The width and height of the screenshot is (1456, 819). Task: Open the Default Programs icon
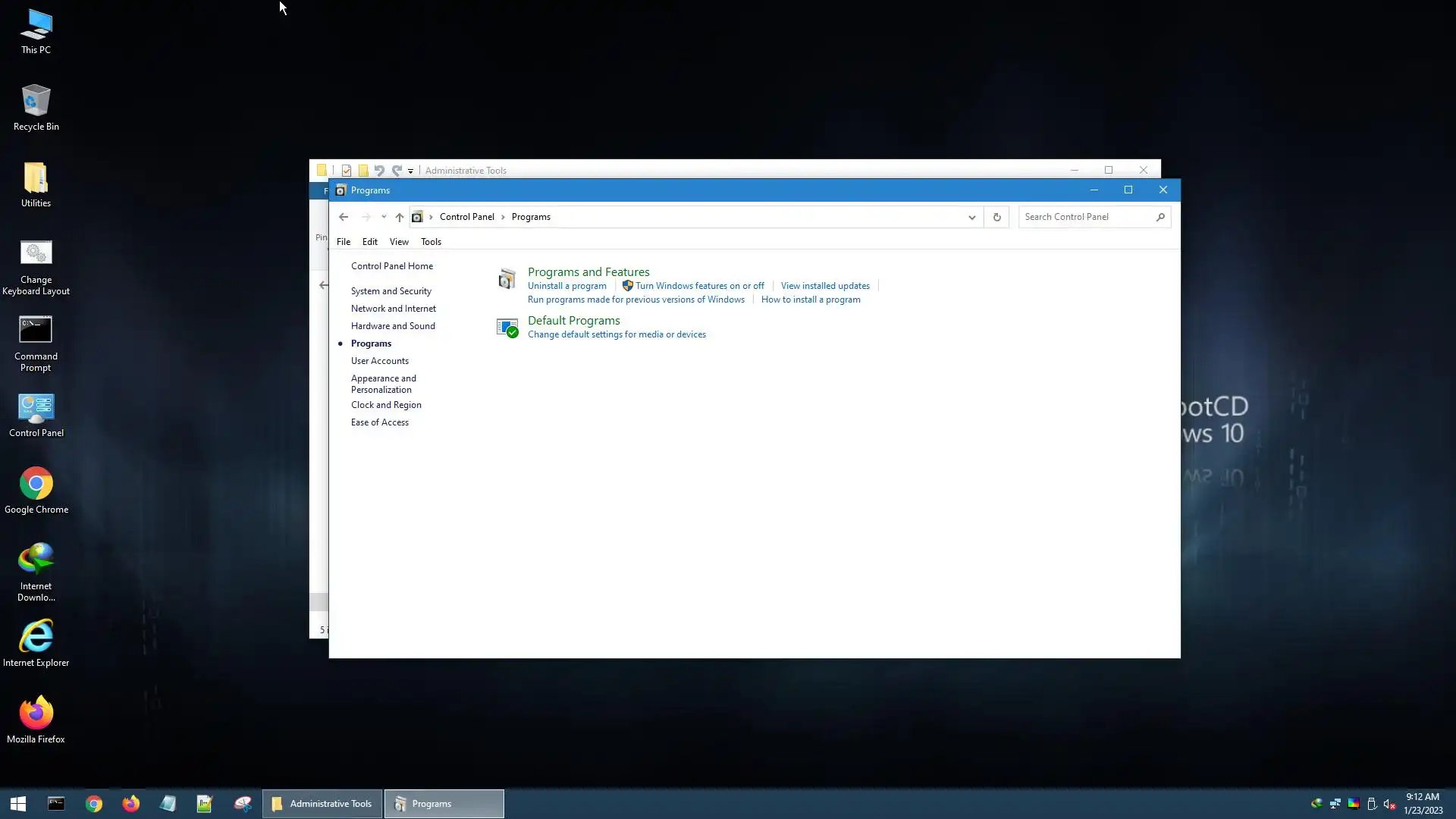pyautogui.click(x=507, y=328)
